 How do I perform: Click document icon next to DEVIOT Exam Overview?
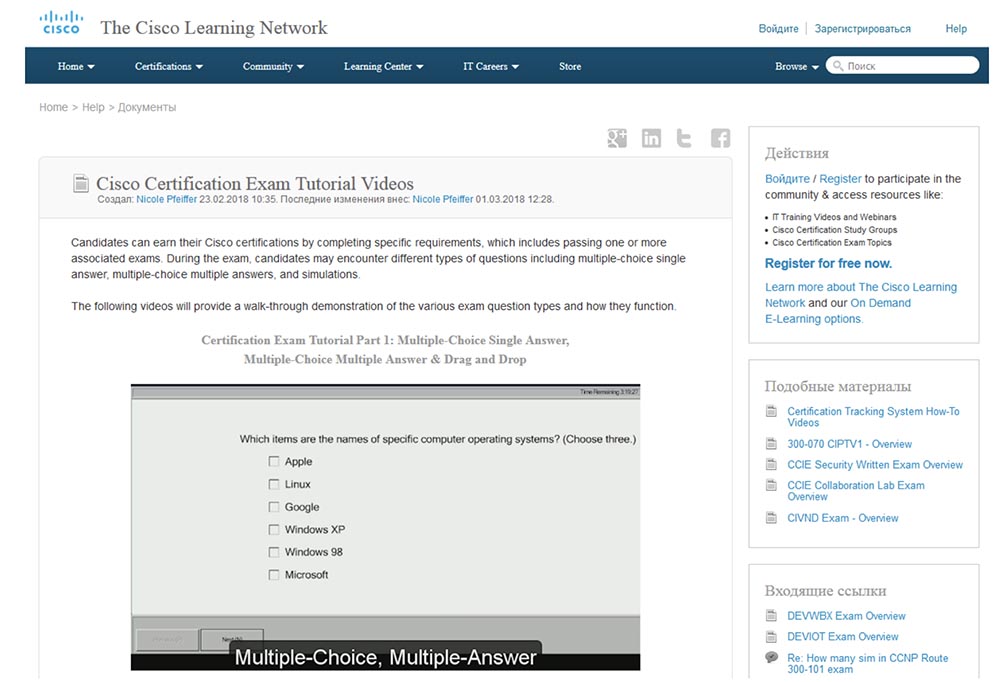[x=771, y=637]
